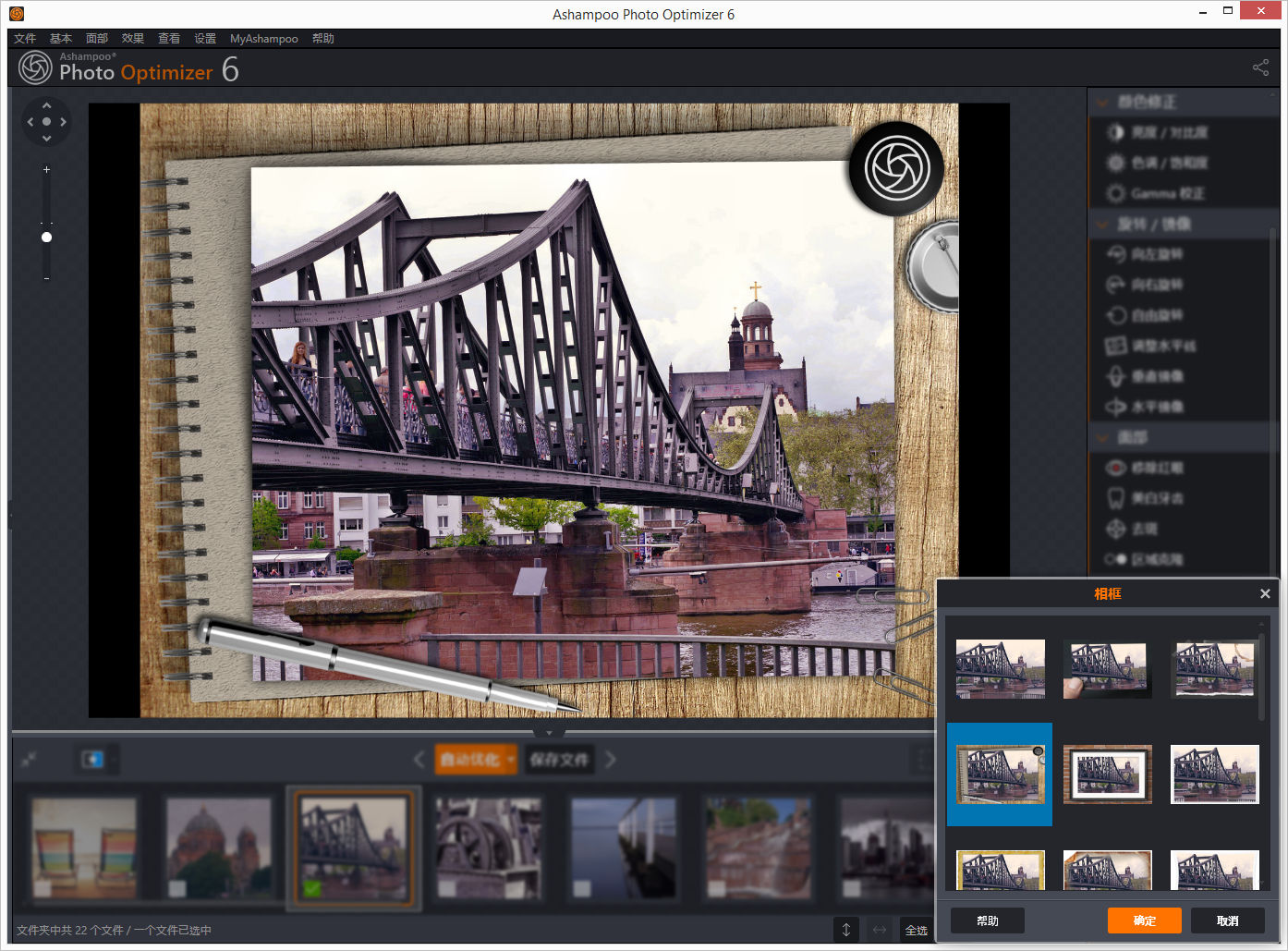Screen dimensions: 1288x951
Task: Choose the hand-held photo frame thumbnail
Action: 1107,669
